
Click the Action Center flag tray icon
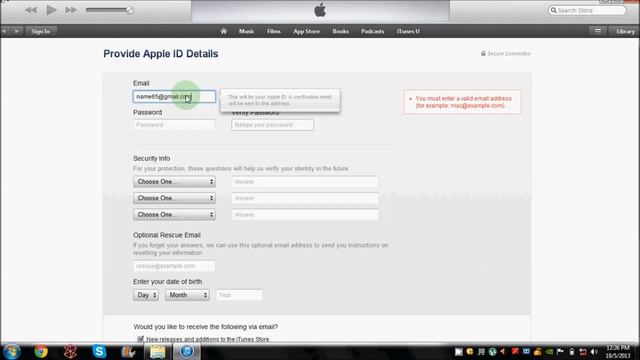pyautogui.click(x=560, y=351)
